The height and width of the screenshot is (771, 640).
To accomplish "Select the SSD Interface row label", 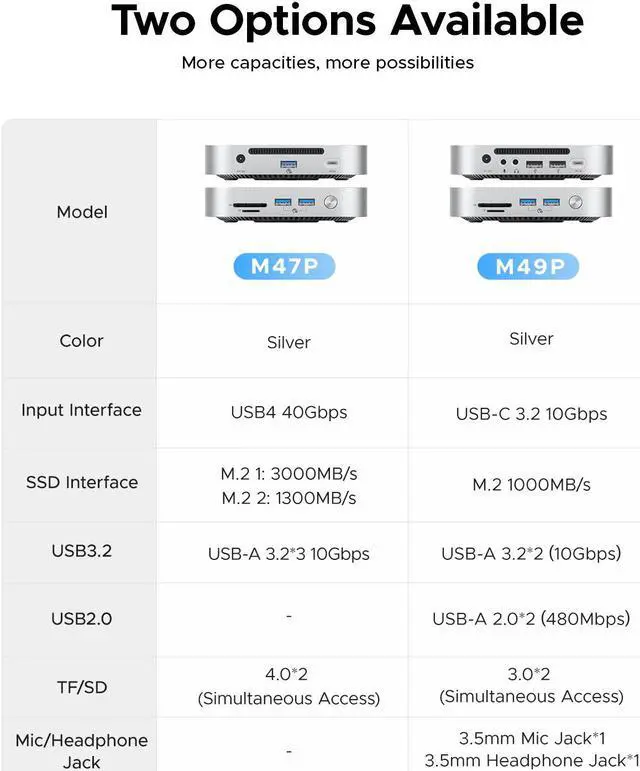I will click(82, 482).
